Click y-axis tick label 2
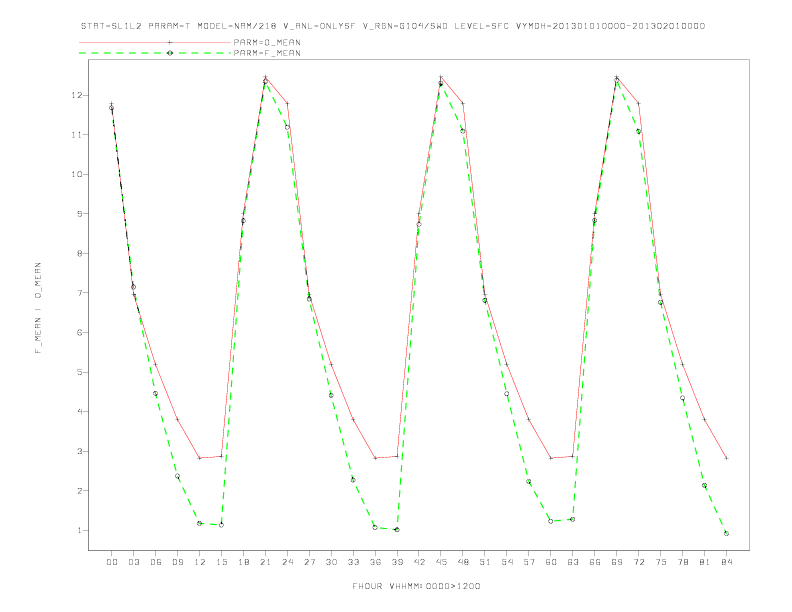792x612 pixels. pos(79,491)
